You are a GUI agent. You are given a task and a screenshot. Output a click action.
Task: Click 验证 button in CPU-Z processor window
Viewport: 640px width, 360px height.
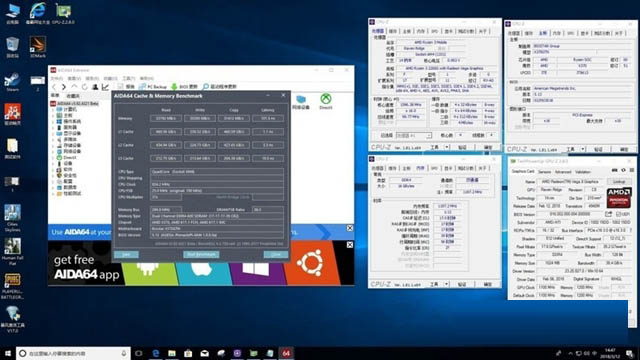462,147
